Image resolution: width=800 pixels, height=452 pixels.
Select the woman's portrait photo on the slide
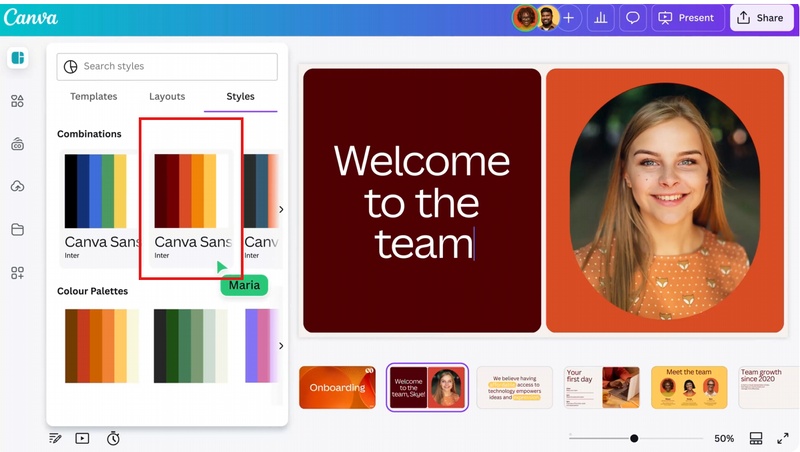665,202
